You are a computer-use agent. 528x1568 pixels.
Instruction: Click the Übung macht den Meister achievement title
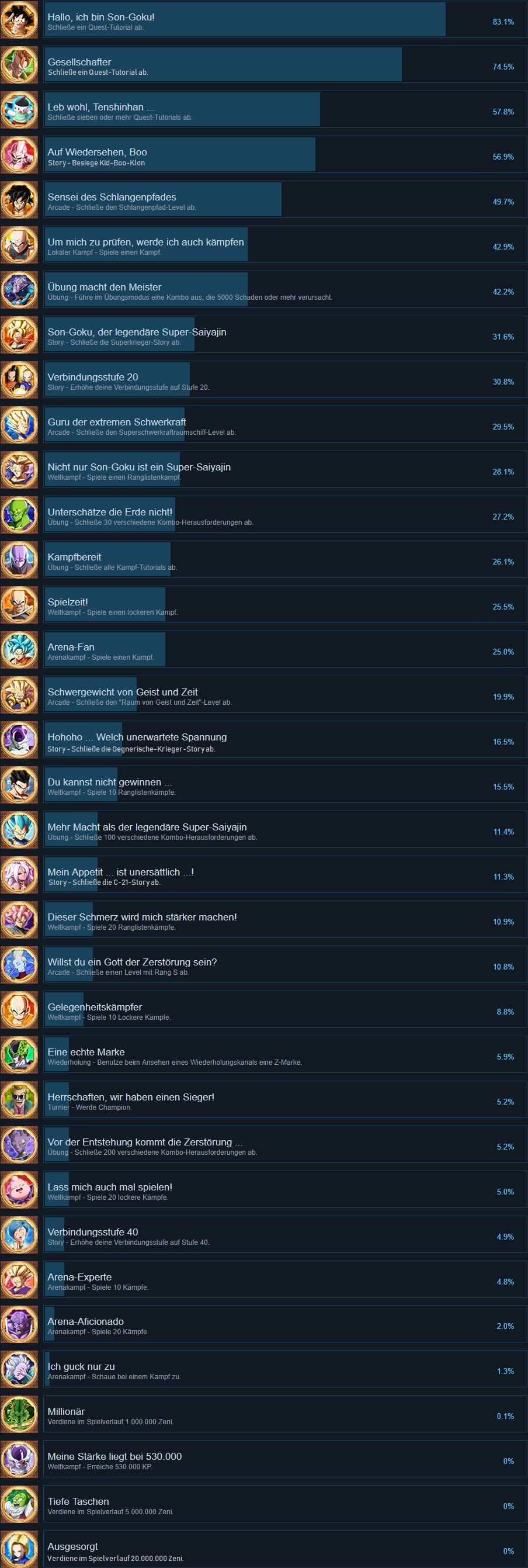tap(105, 288)
